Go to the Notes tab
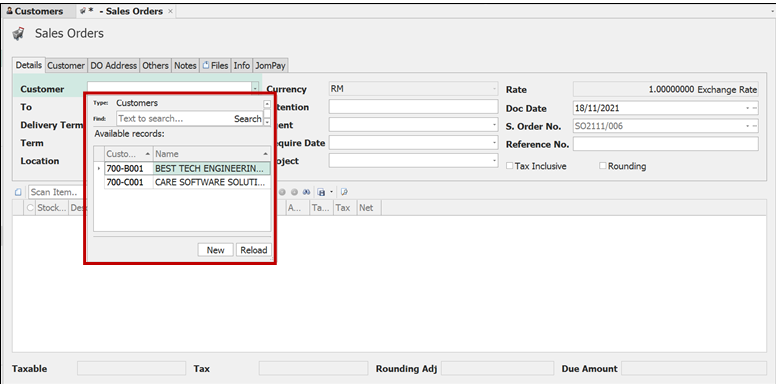Screen dimensions: 776x384 (185, 65)
